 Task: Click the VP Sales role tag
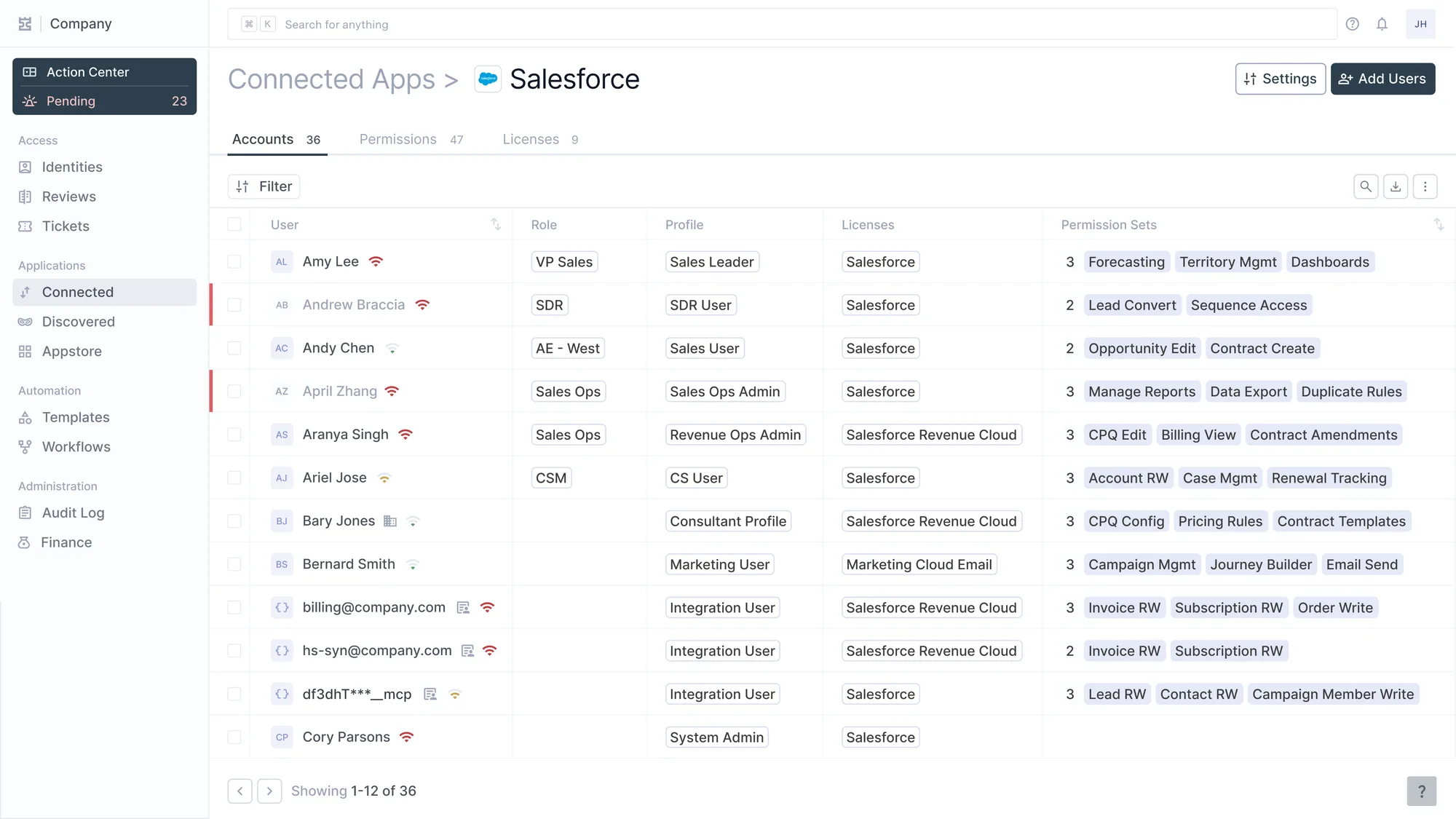pyautogui.click(x=564, y=262)
